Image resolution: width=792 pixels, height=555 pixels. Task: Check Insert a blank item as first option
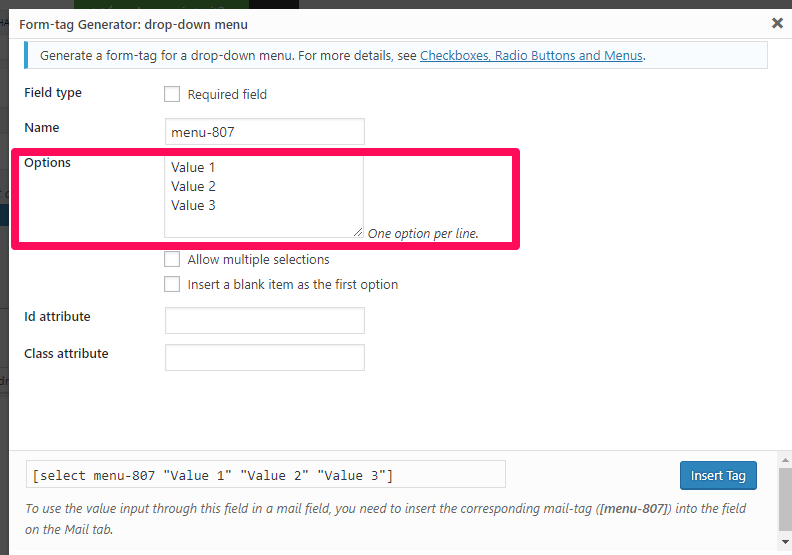tap(172, 284)
